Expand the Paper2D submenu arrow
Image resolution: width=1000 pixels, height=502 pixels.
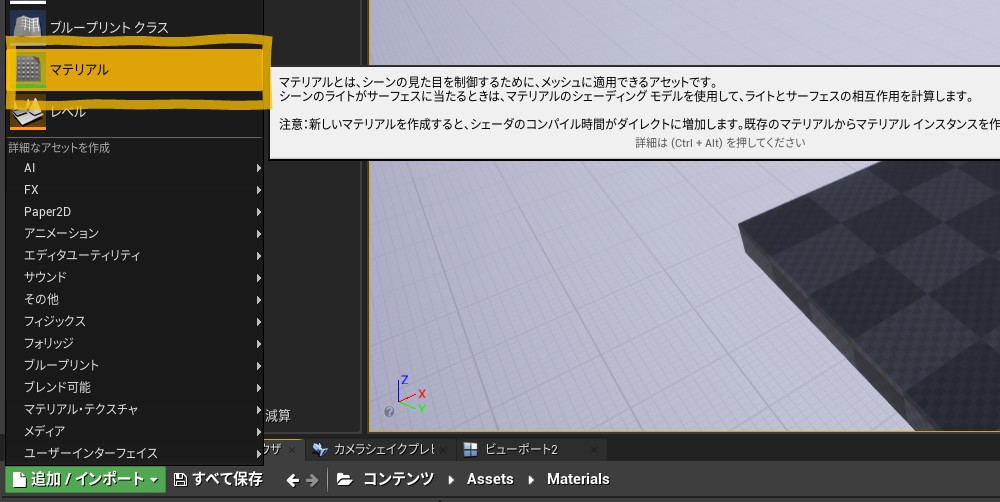pos(258,211)
